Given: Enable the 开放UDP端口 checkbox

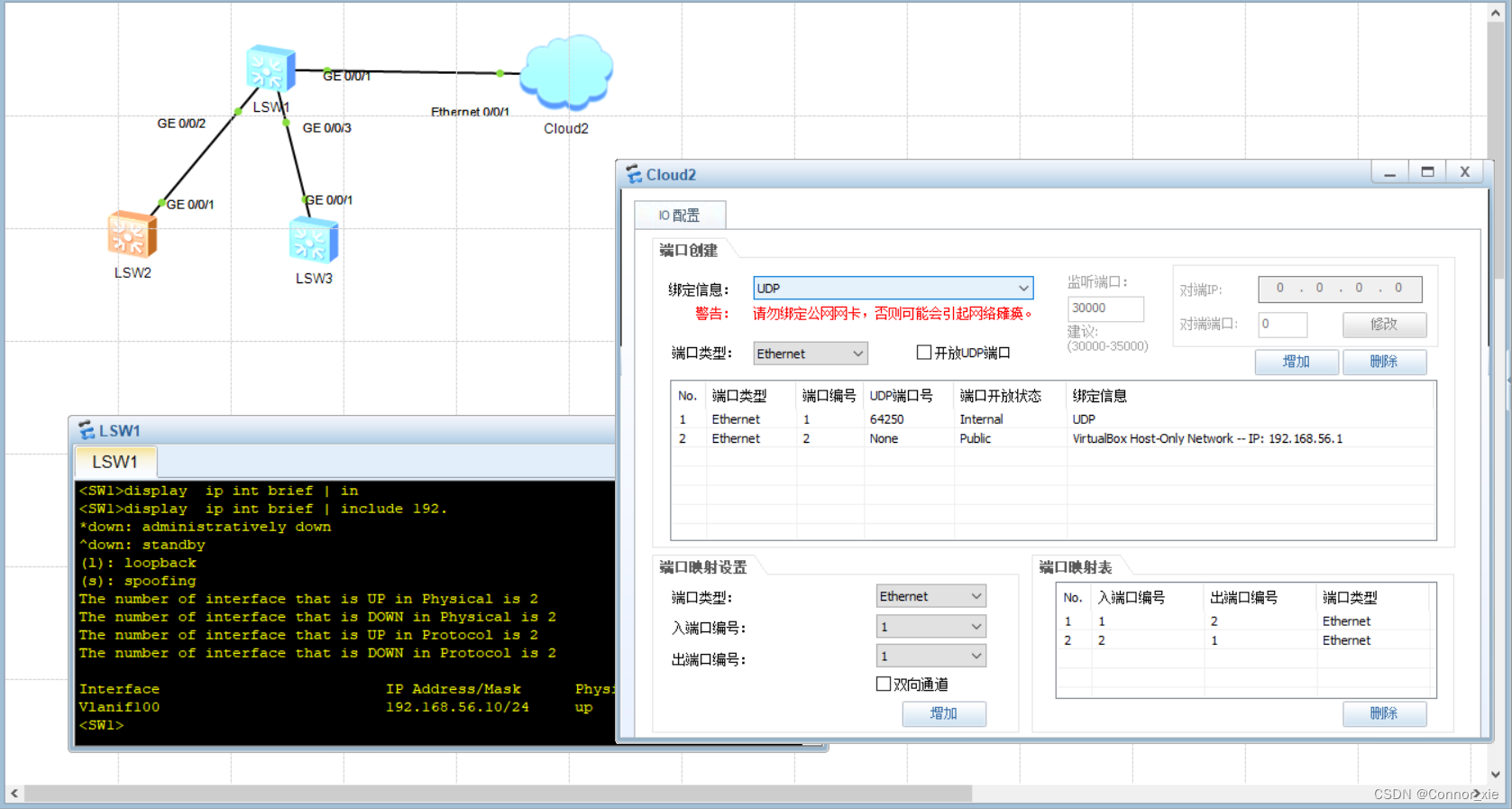Looking at the screenshot, I should click(x=924, y=353).
